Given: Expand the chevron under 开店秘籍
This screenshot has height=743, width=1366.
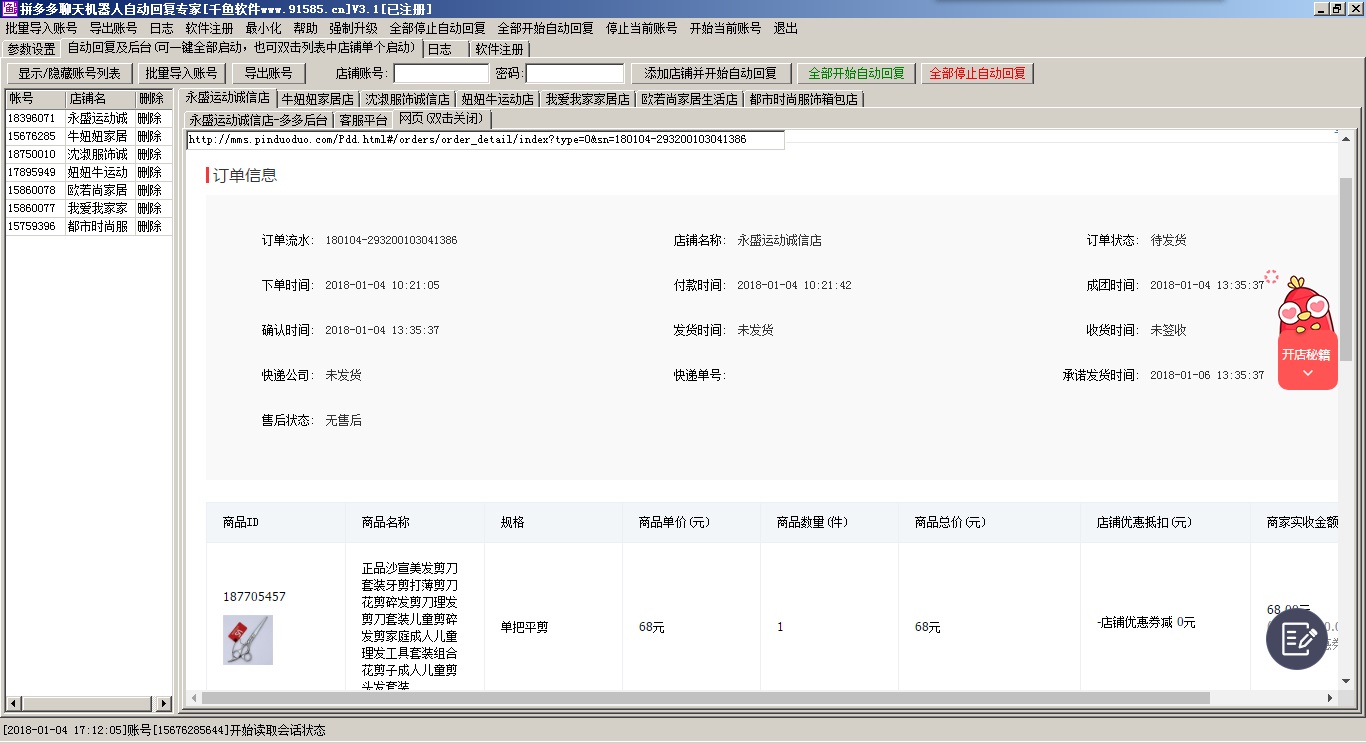Looking at the screenshot, I should coord(1307,374).
